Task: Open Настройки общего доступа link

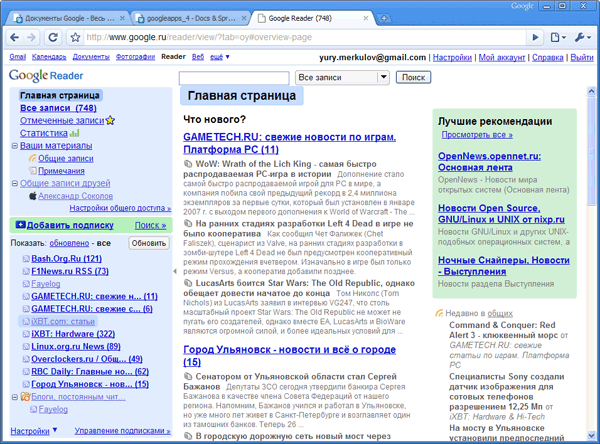Action: click(x=120, y=208)
